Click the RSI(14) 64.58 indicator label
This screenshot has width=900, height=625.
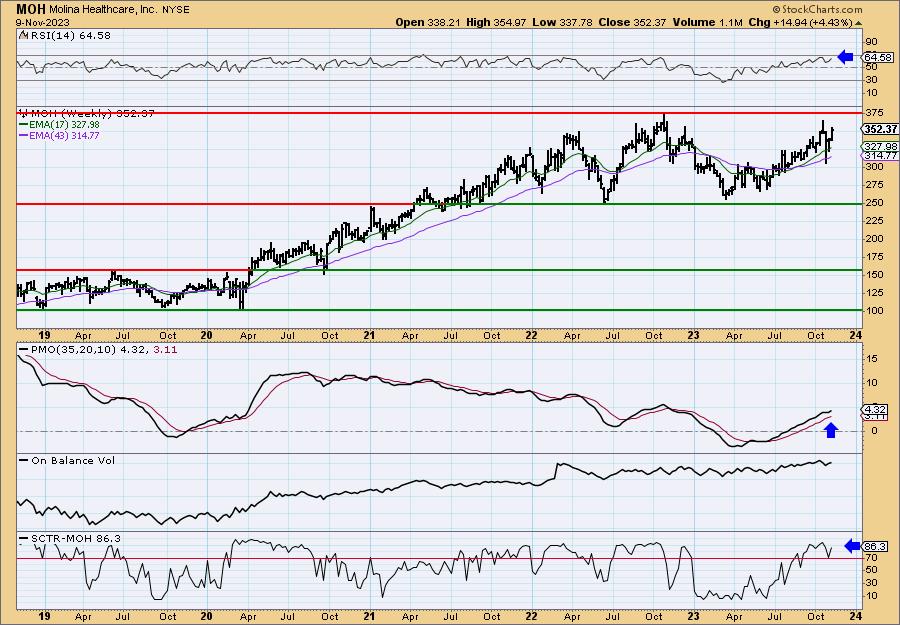(69, 36)
